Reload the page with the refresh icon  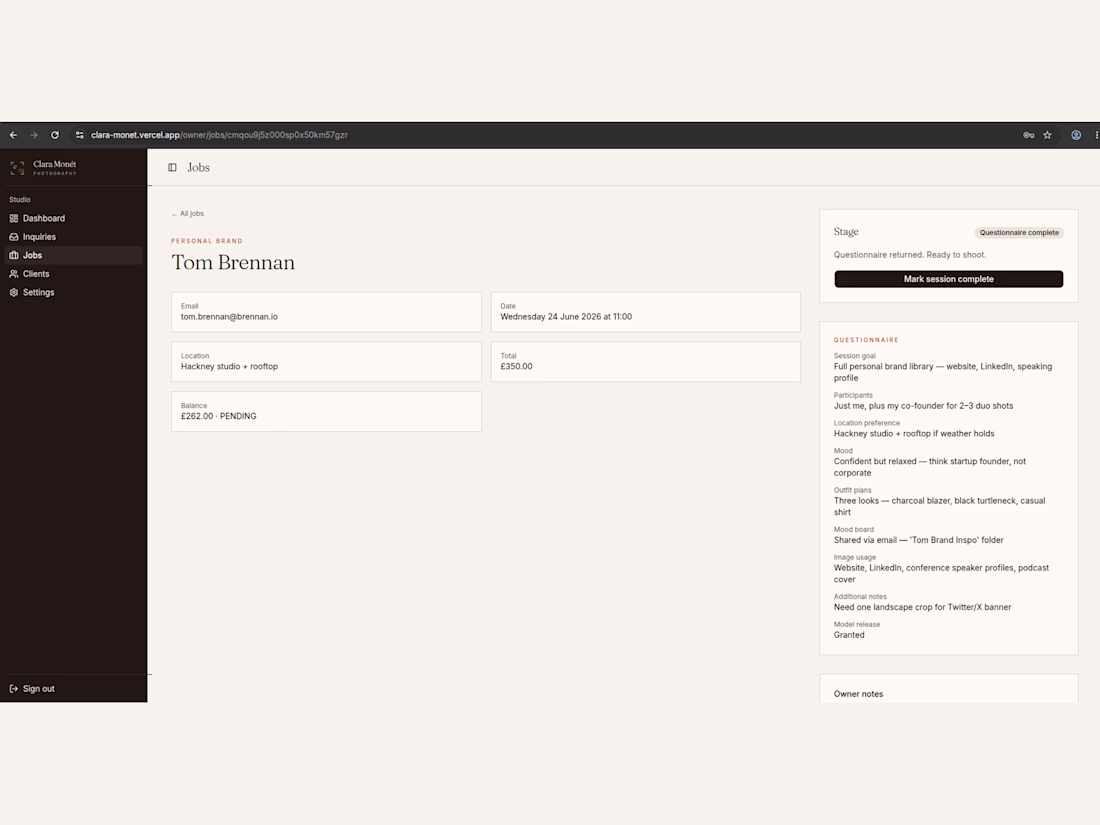click(x=55, y=135)
